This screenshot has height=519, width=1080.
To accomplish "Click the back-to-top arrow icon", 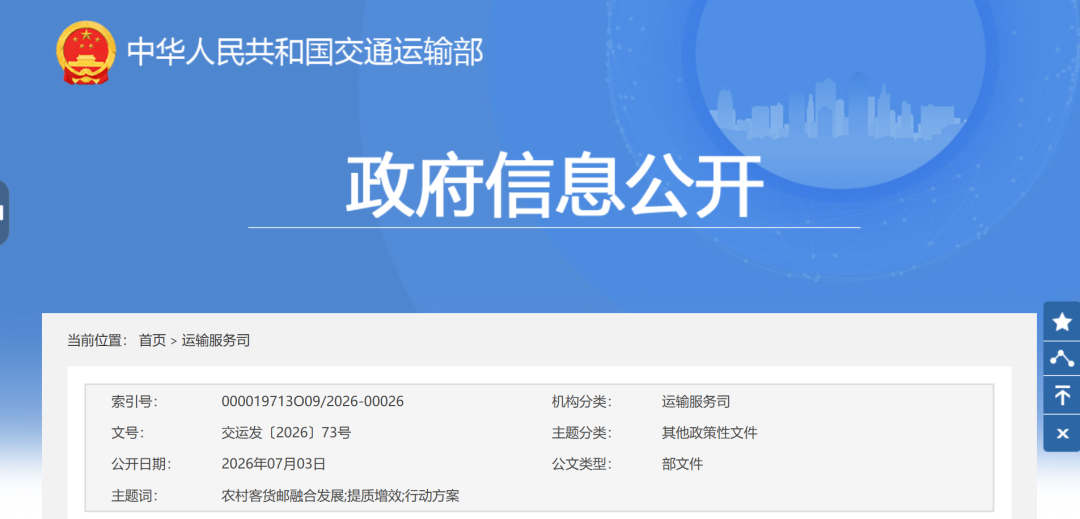I will [1062, 395].
